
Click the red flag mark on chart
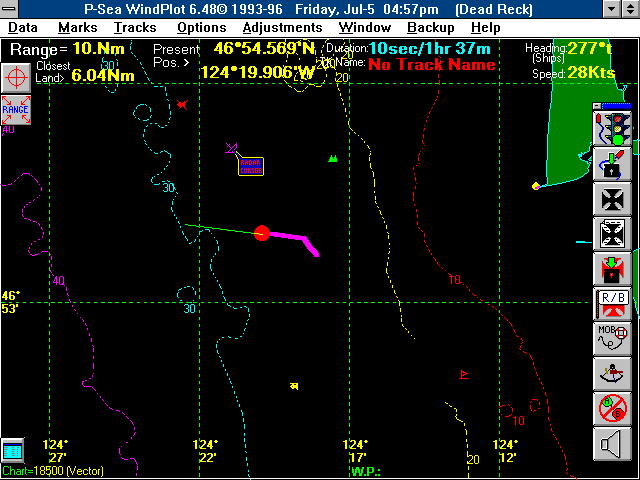click(x=464, y=374)
